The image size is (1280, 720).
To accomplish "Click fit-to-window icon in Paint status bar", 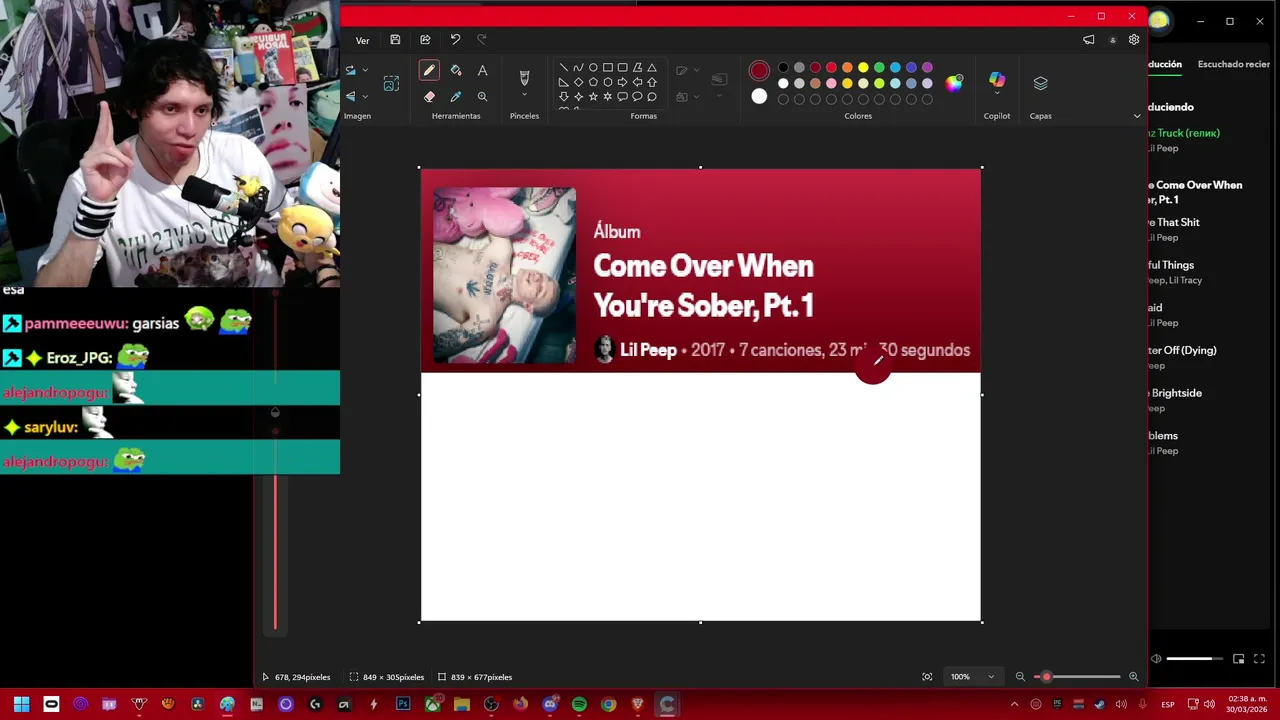I will tap(927, 677).
